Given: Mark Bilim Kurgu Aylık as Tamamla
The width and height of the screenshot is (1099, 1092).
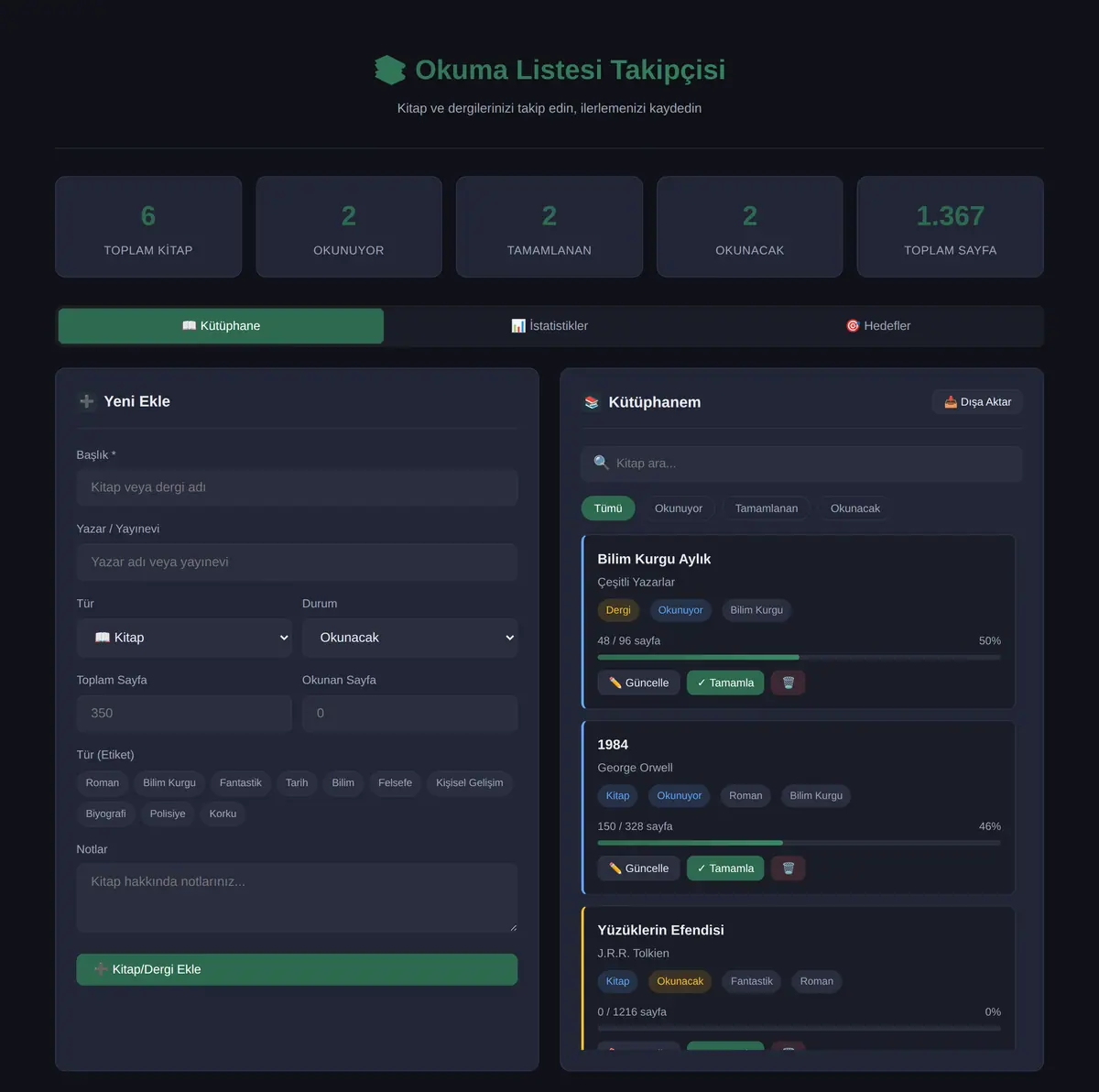Looking at the screenshot, I should [725, 682].
